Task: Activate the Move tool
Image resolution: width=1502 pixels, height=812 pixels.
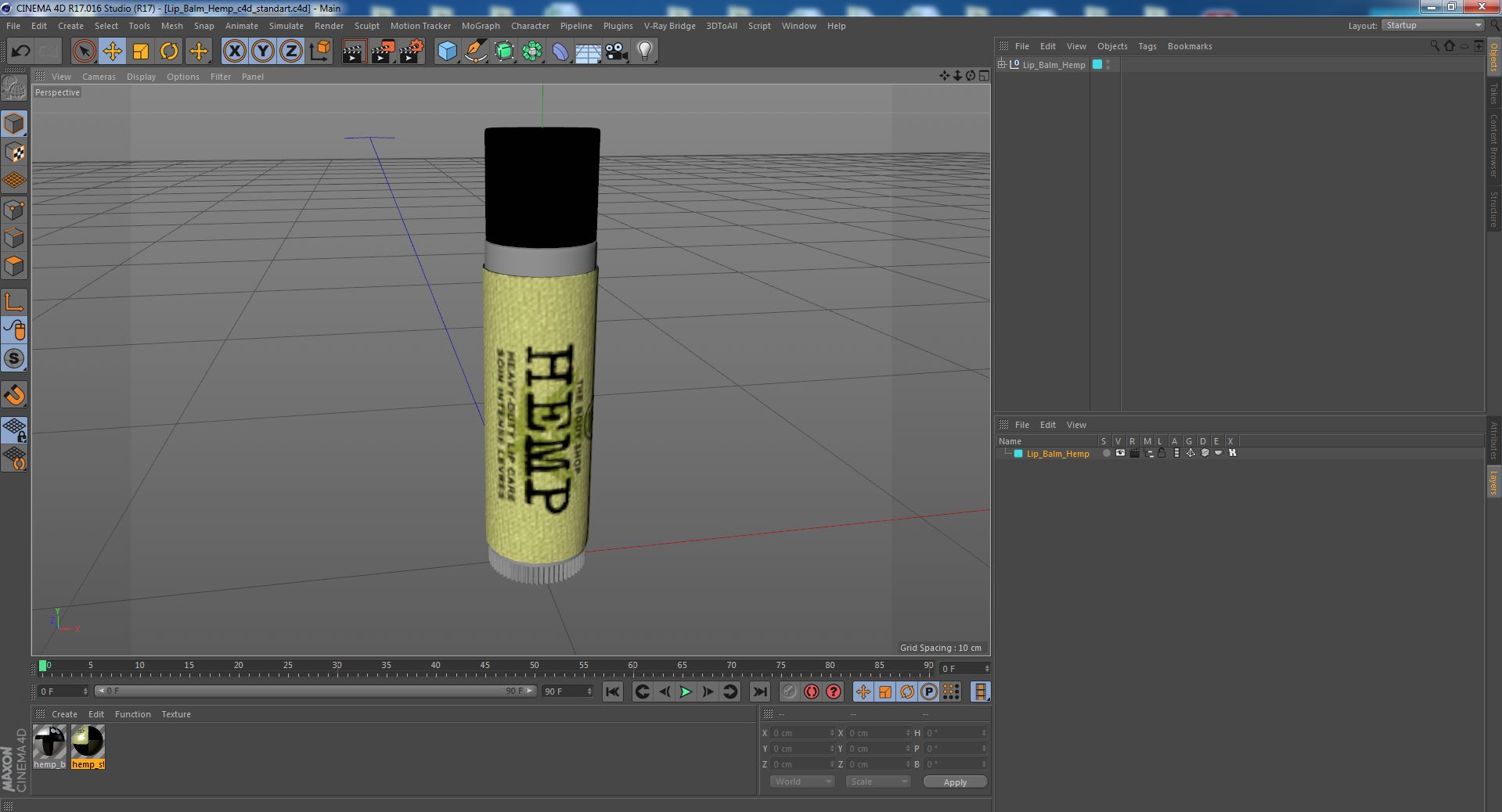Action: (112, 52)
